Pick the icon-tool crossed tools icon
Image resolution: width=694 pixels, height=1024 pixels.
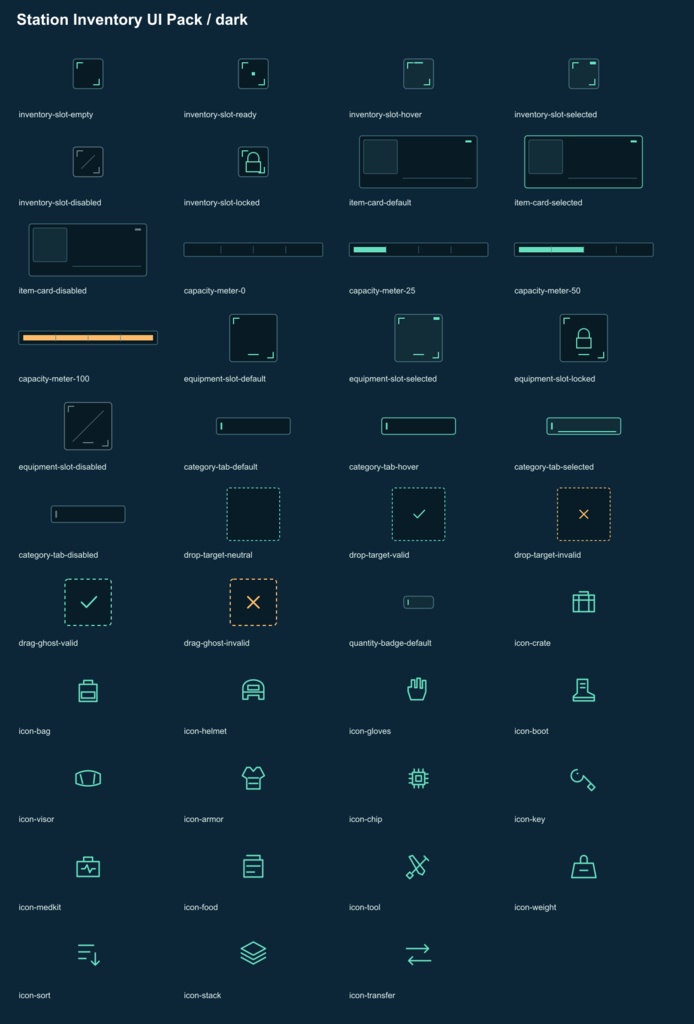coord(418,867)
